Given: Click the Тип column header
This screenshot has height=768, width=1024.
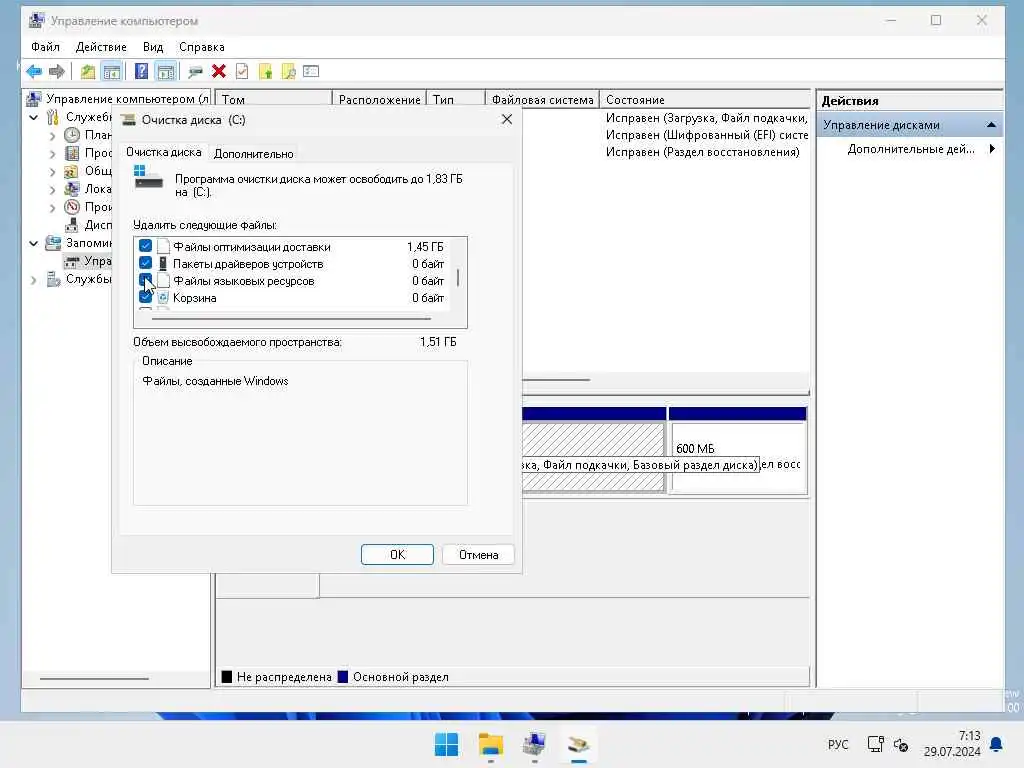Looking at the screenshot, I should (456, 99).
